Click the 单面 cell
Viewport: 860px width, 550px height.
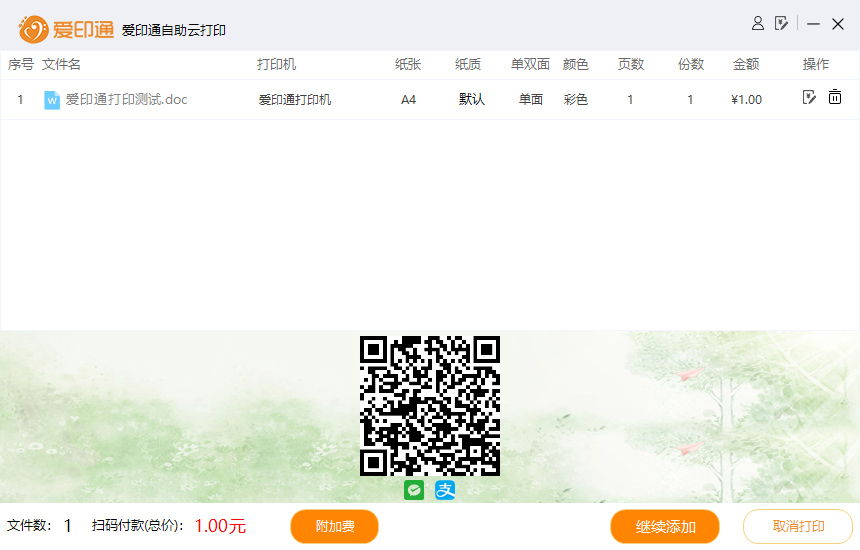pos(531,99)
